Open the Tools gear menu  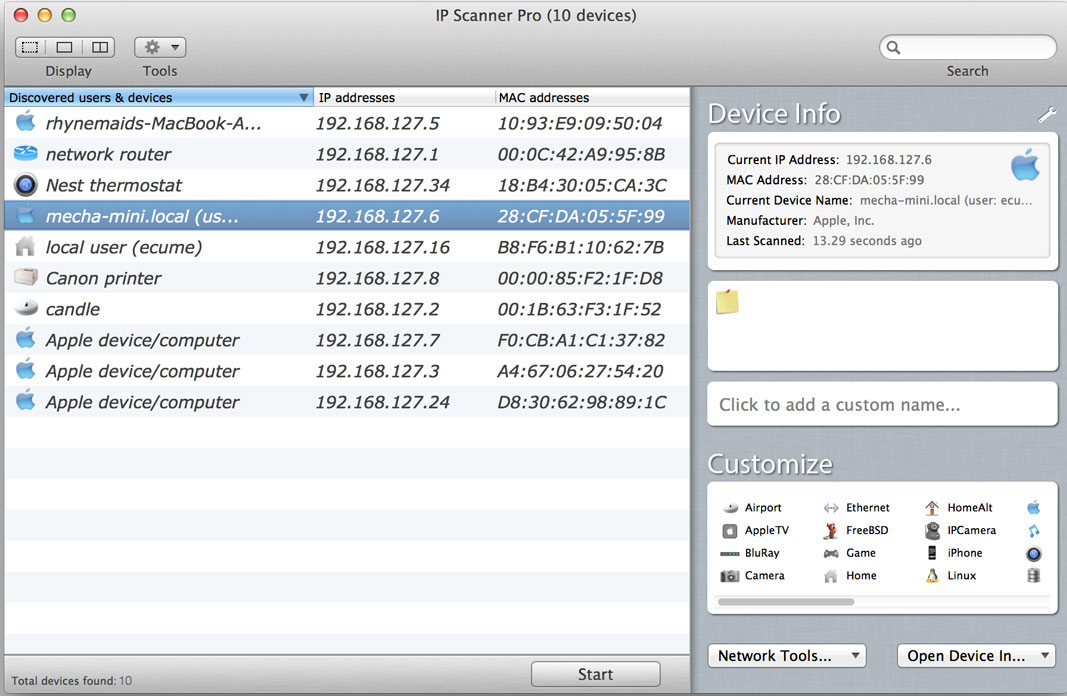point(160,47)
